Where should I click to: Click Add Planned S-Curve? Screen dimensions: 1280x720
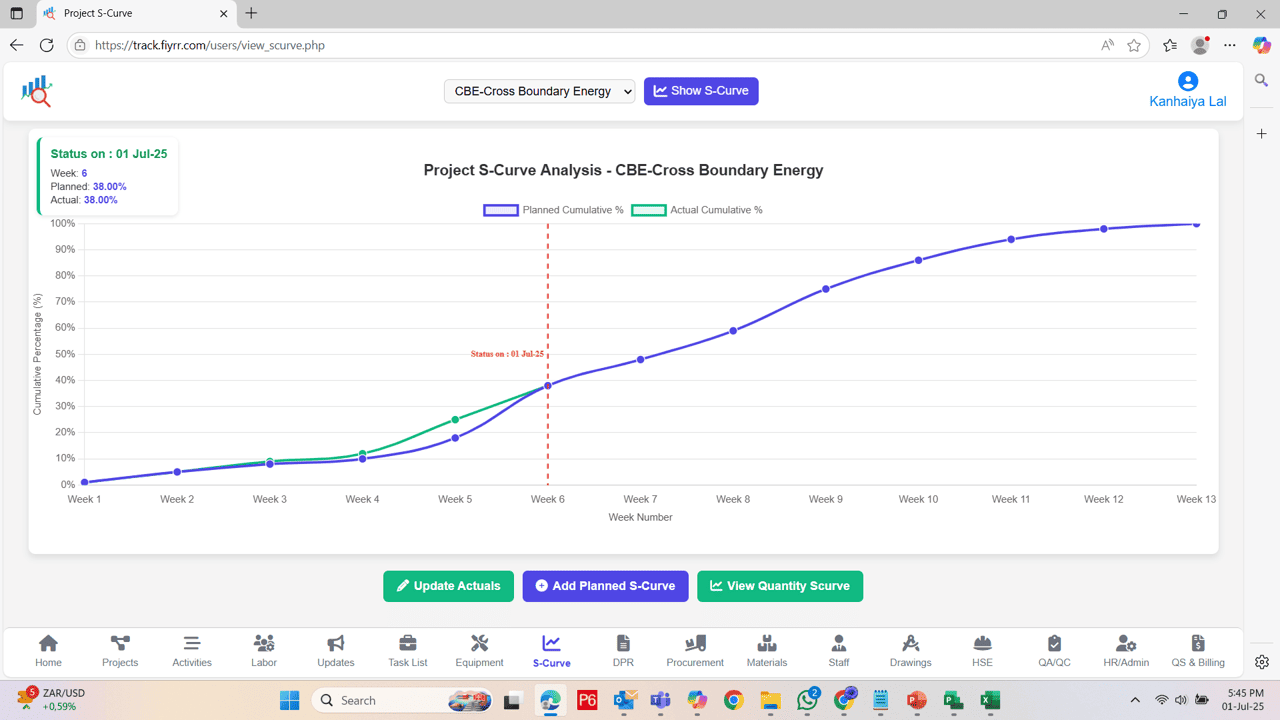click(x=605, y=586)
